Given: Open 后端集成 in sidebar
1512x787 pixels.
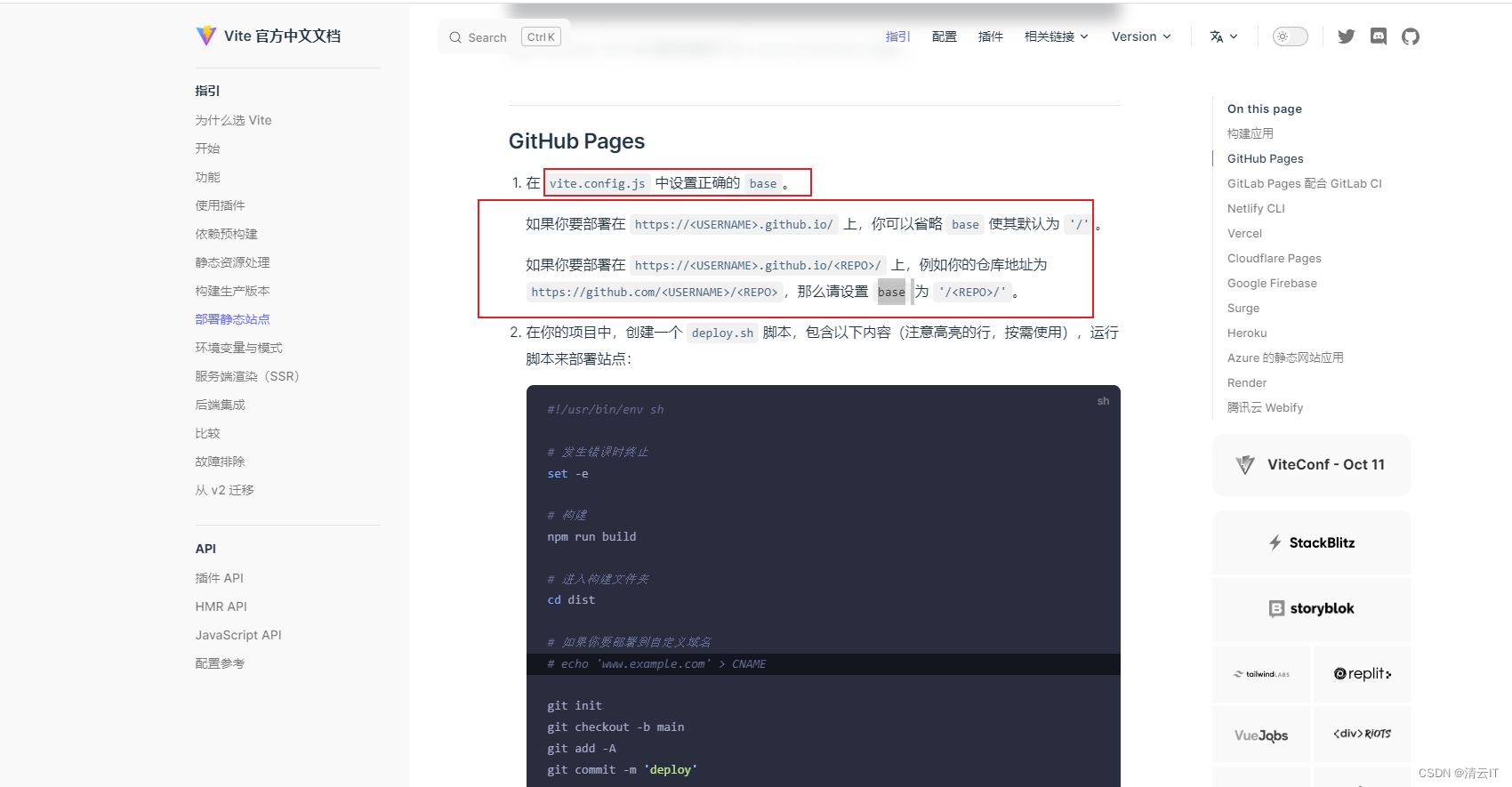Looking at the screenshot, I should click(x=221, y=405).
